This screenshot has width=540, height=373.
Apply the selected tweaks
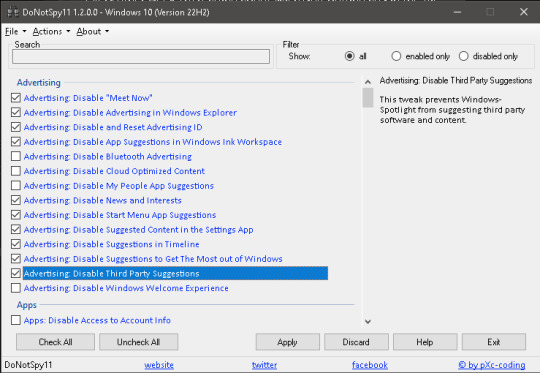tap(288, 342)
